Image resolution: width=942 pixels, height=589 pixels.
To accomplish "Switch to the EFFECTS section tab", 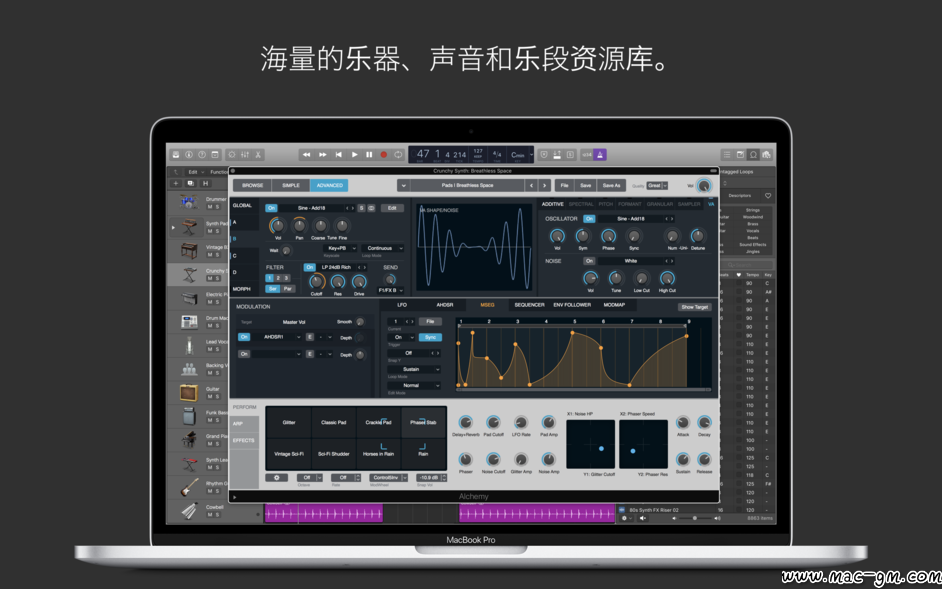I will pos(244,441).
